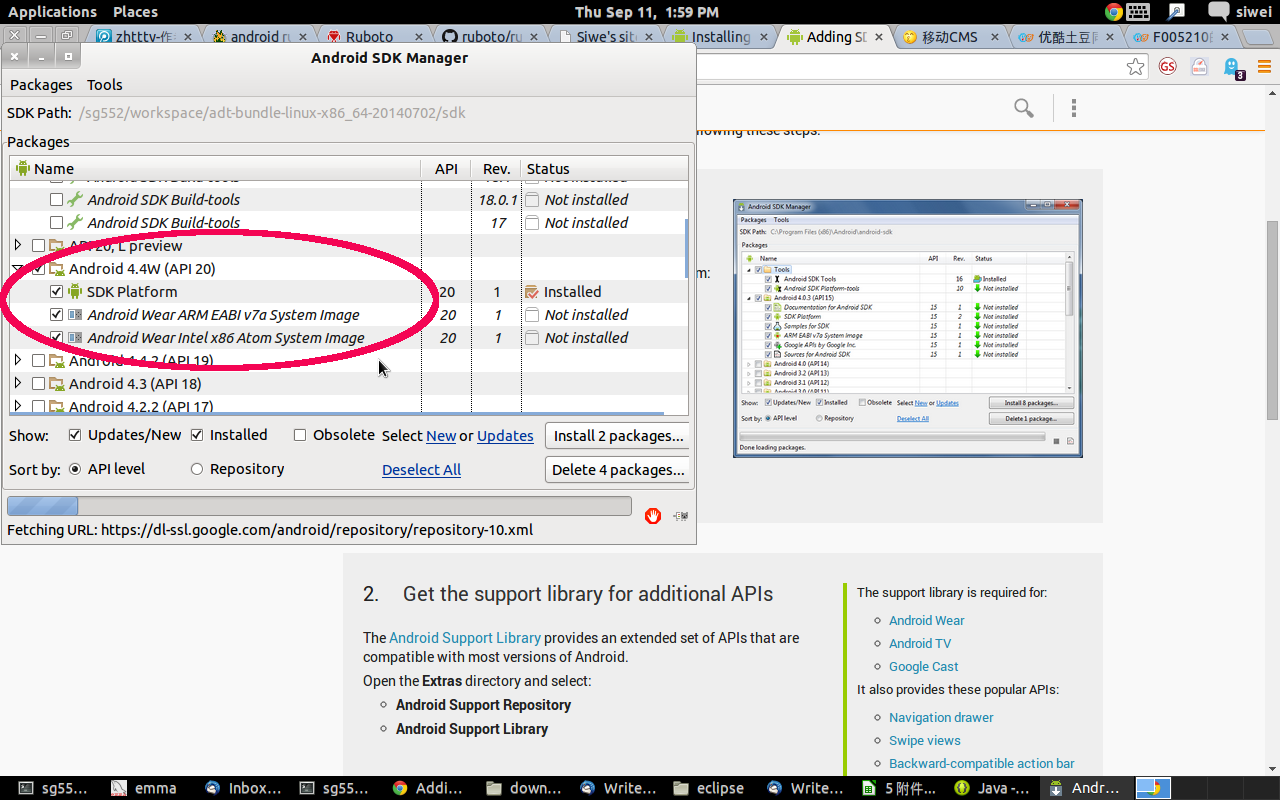1280x800 pixels.
Task: Open the Navigation drawer link
Action: point(941,717)
